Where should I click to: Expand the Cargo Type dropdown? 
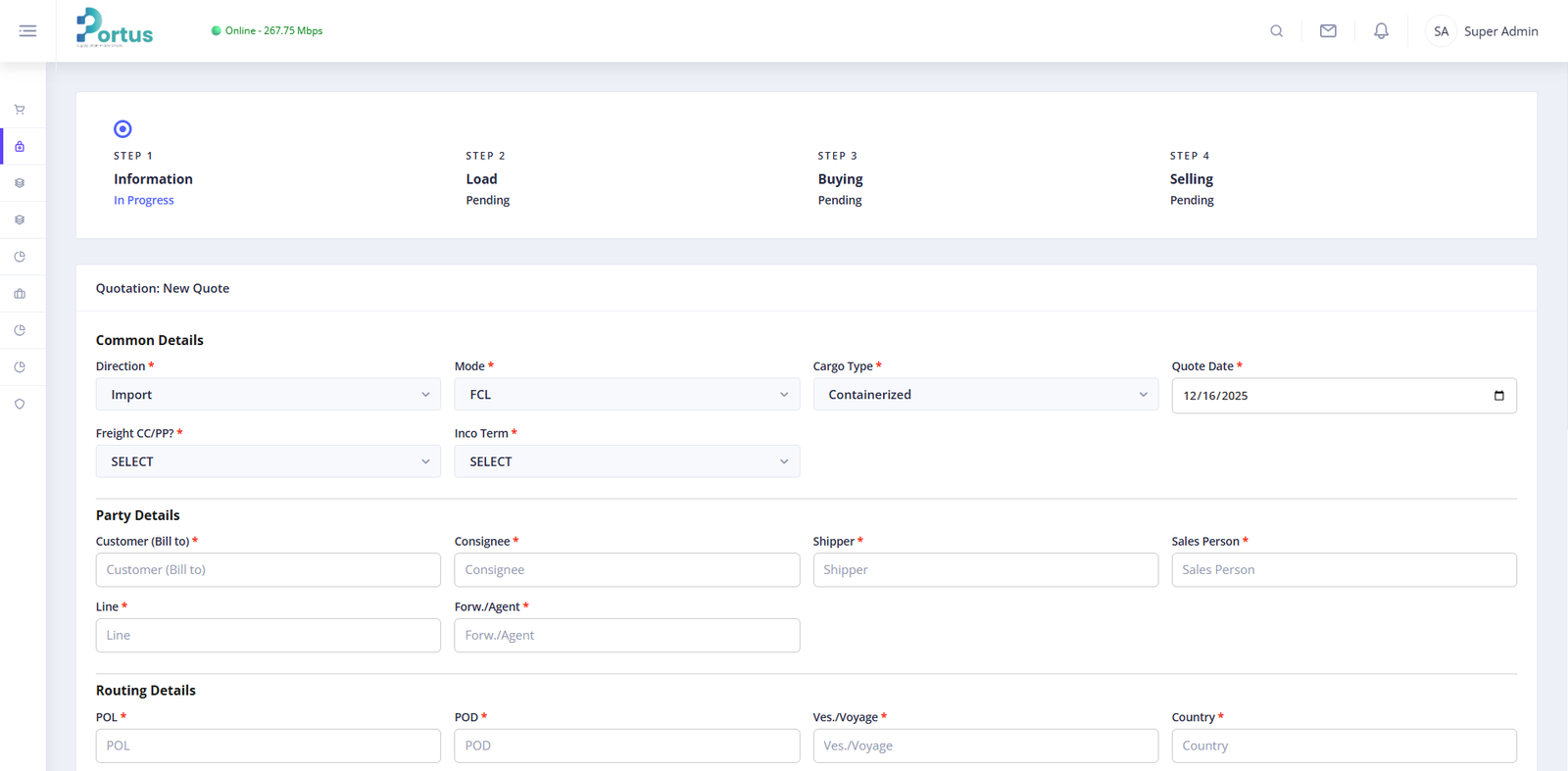pyautogui.click(x=985, y=395)
